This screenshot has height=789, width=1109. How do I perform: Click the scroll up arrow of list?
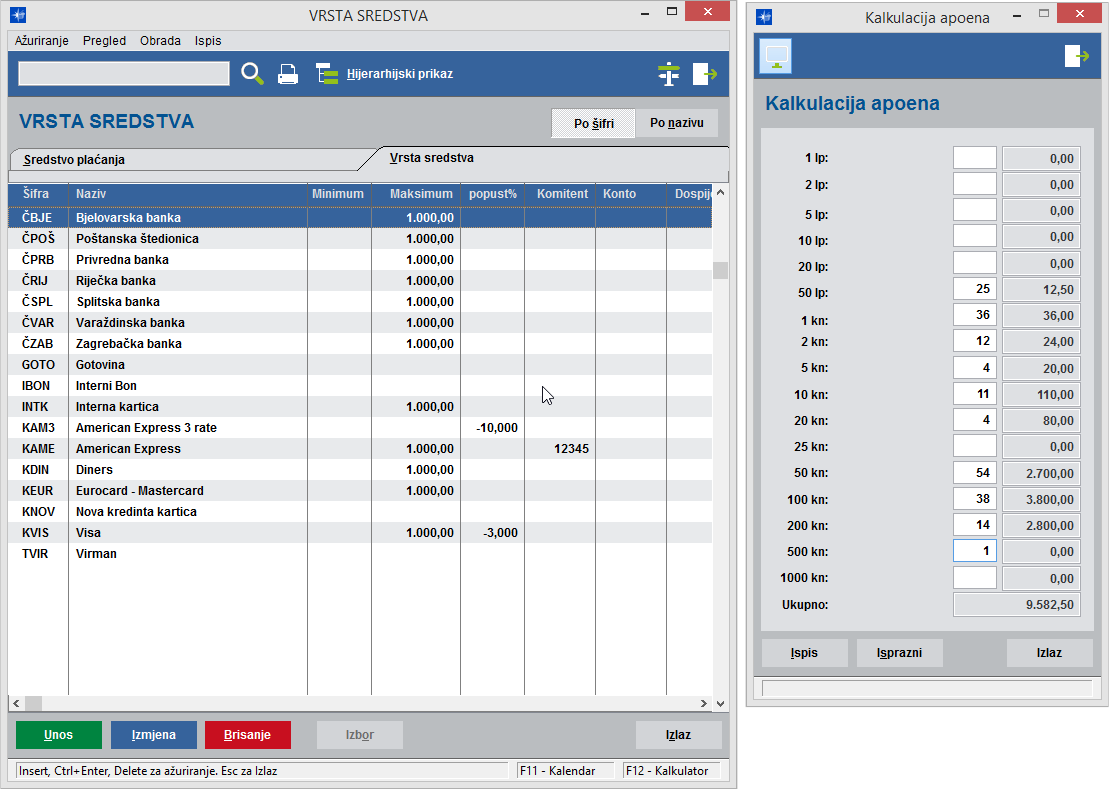[x=720, y=192]
